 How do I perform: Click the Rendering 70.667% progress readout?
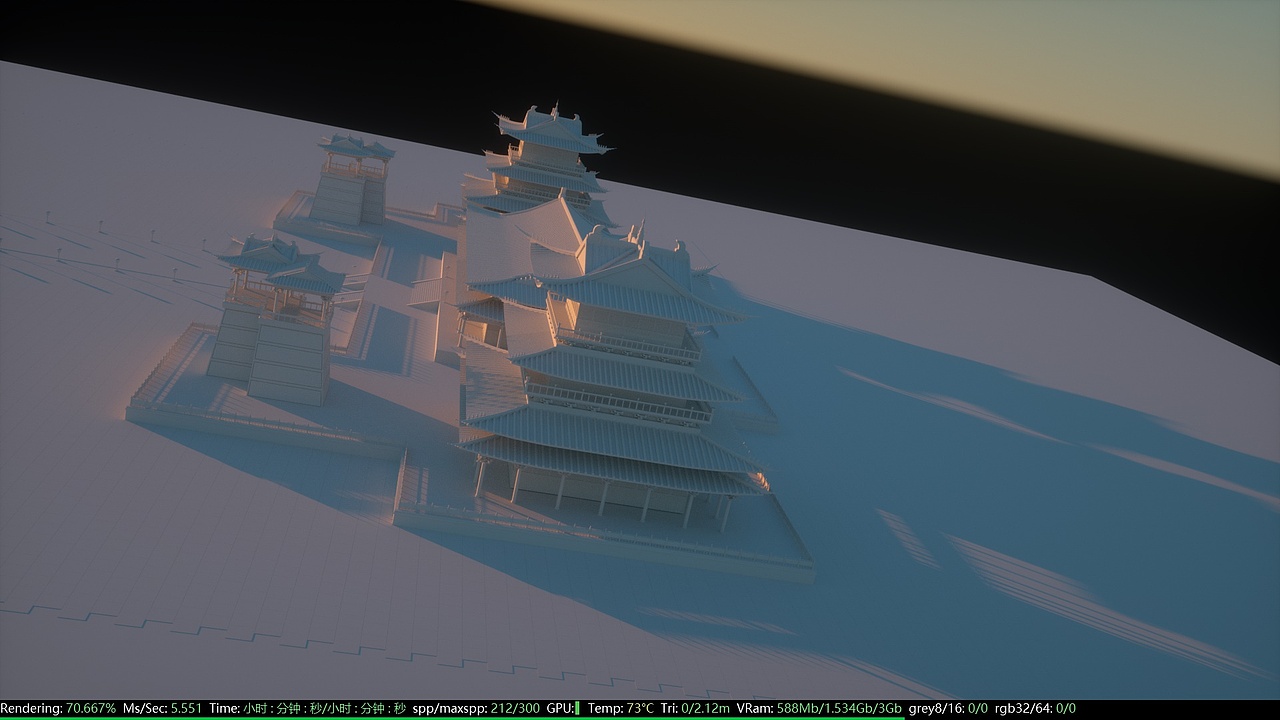pos(58,708)
